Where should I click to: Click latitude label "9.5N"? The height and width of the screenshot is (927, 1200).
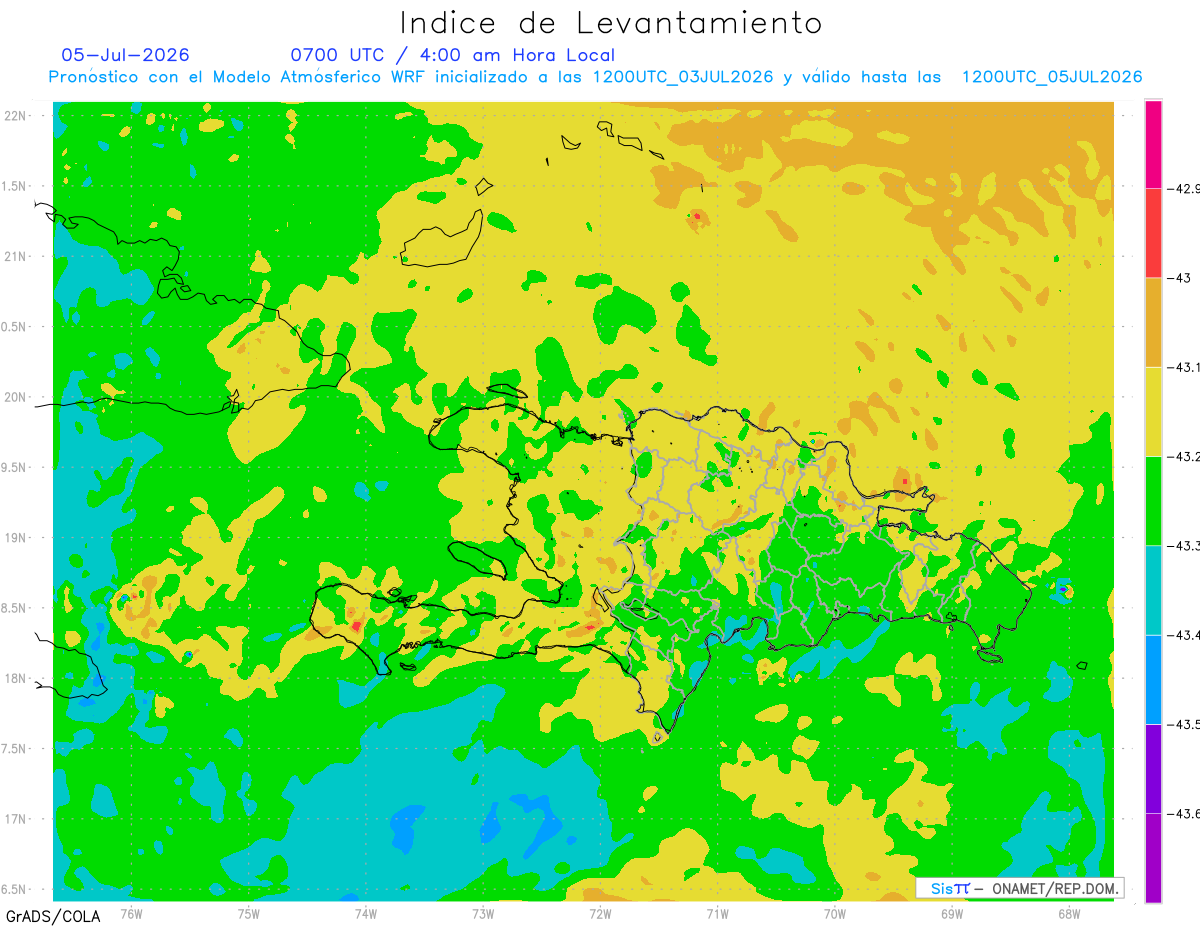(x=13, y=467)
